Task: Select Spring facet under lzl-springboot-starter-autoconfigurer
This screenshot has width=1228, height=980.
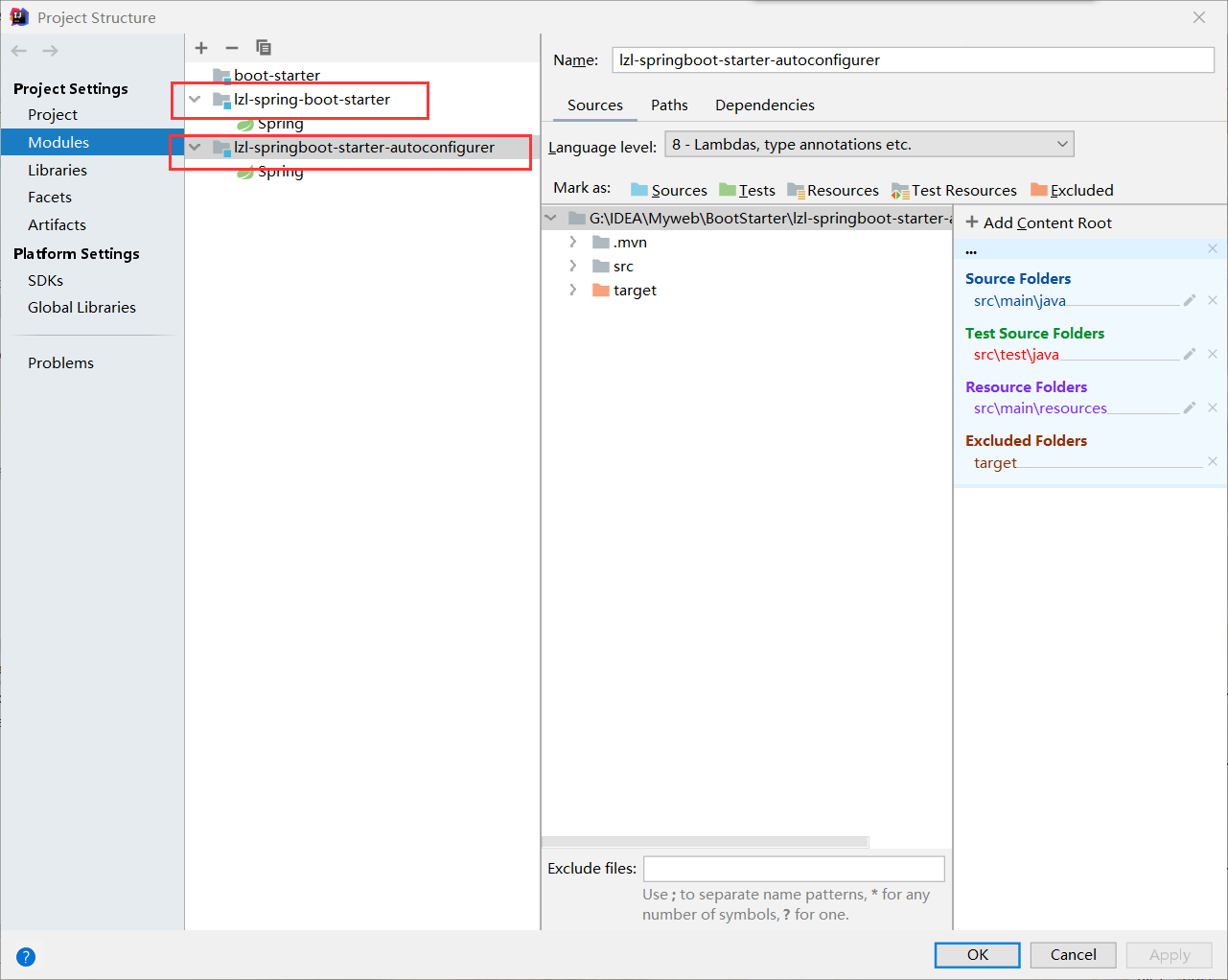Action: (x=269, y=172)
